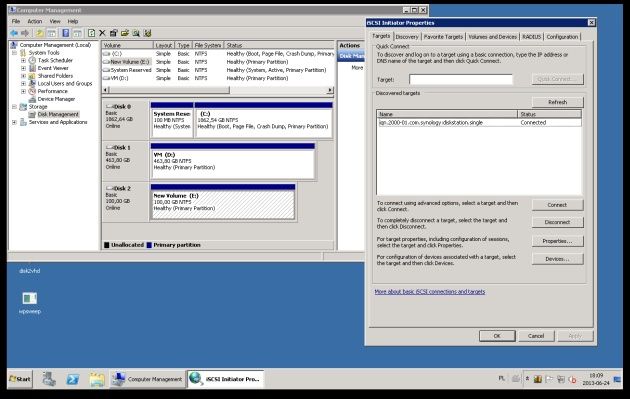Click OK in iSCSI Initiator Properties
The height and width of the screenshot is (399, 630).
point(497,336)
